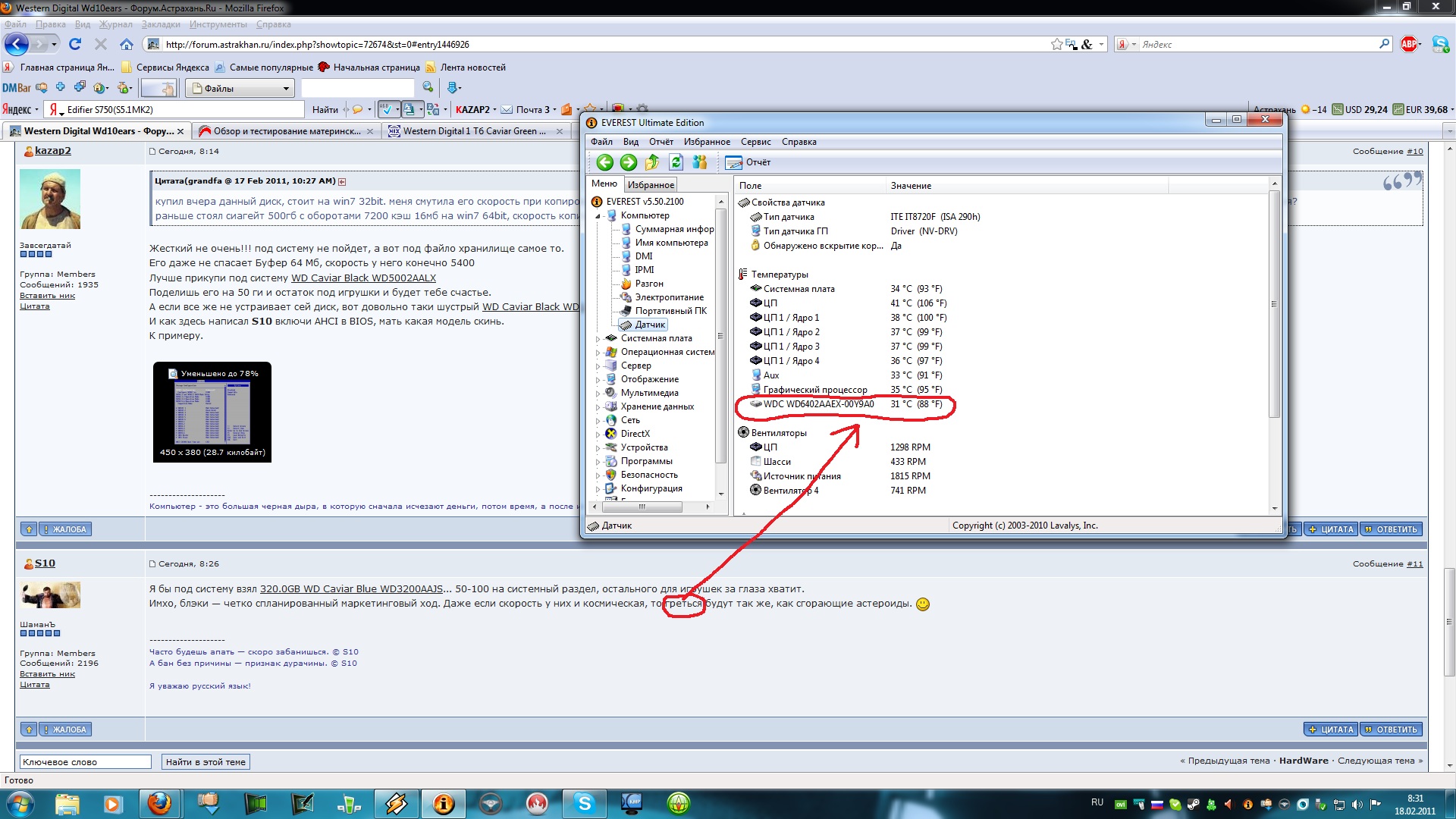Viewport: 1456px width, 819px height.
Task: Open Skype from the taskbar
Action: 585,804
